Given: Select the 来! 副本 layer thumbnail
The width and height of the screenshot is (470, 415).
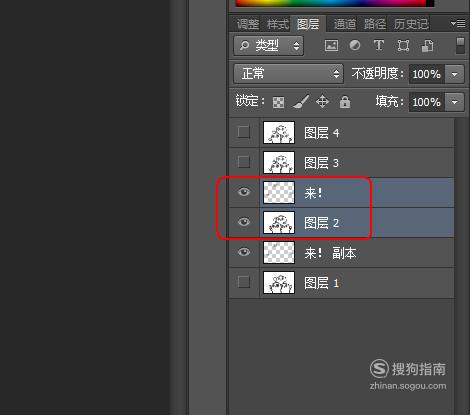Looking at the screenshot, I should [x=279, y=252].
